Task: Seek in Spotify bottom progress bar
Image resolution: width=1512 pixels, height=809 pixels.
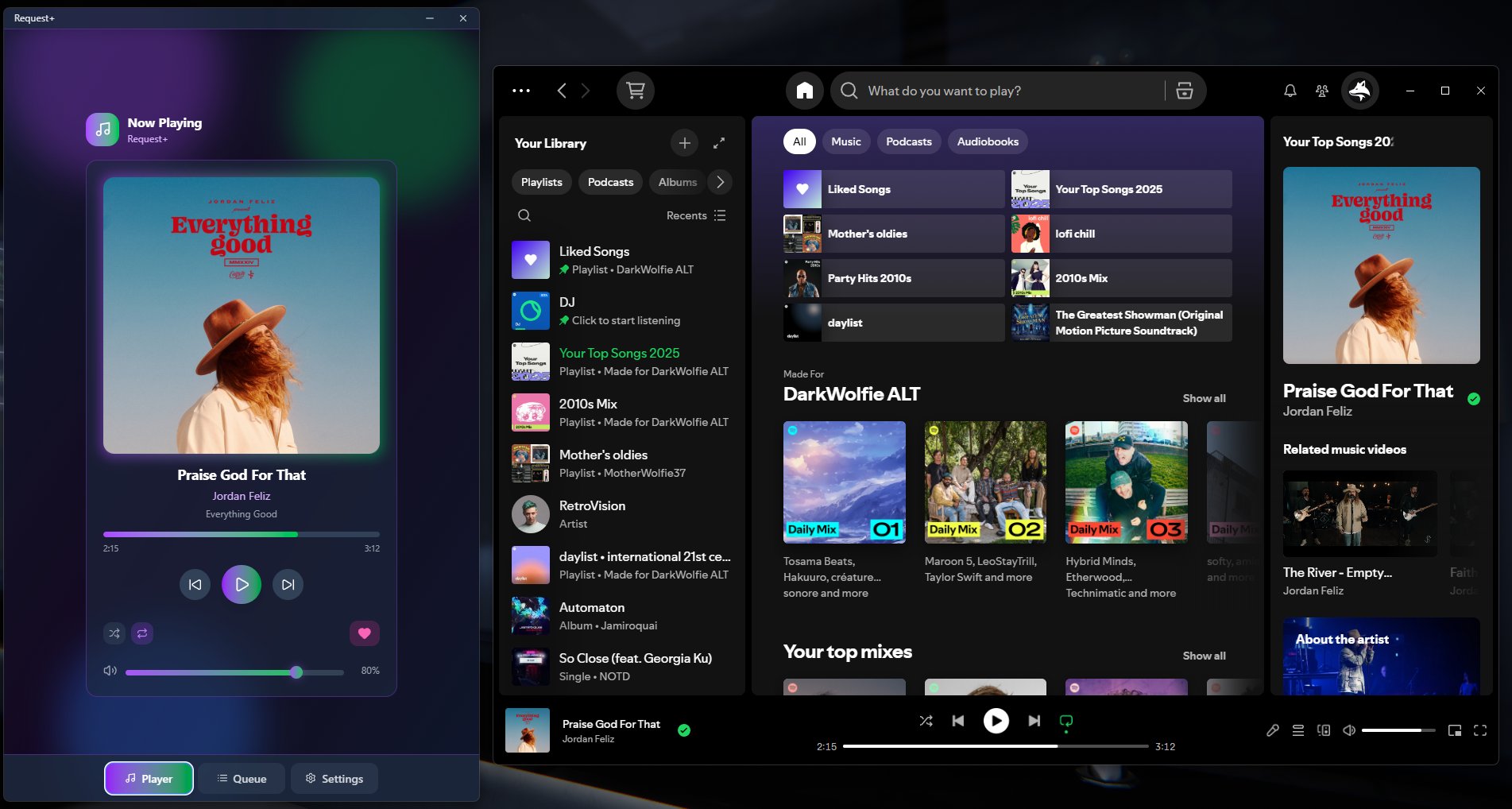Action: (x=996, y=746)
